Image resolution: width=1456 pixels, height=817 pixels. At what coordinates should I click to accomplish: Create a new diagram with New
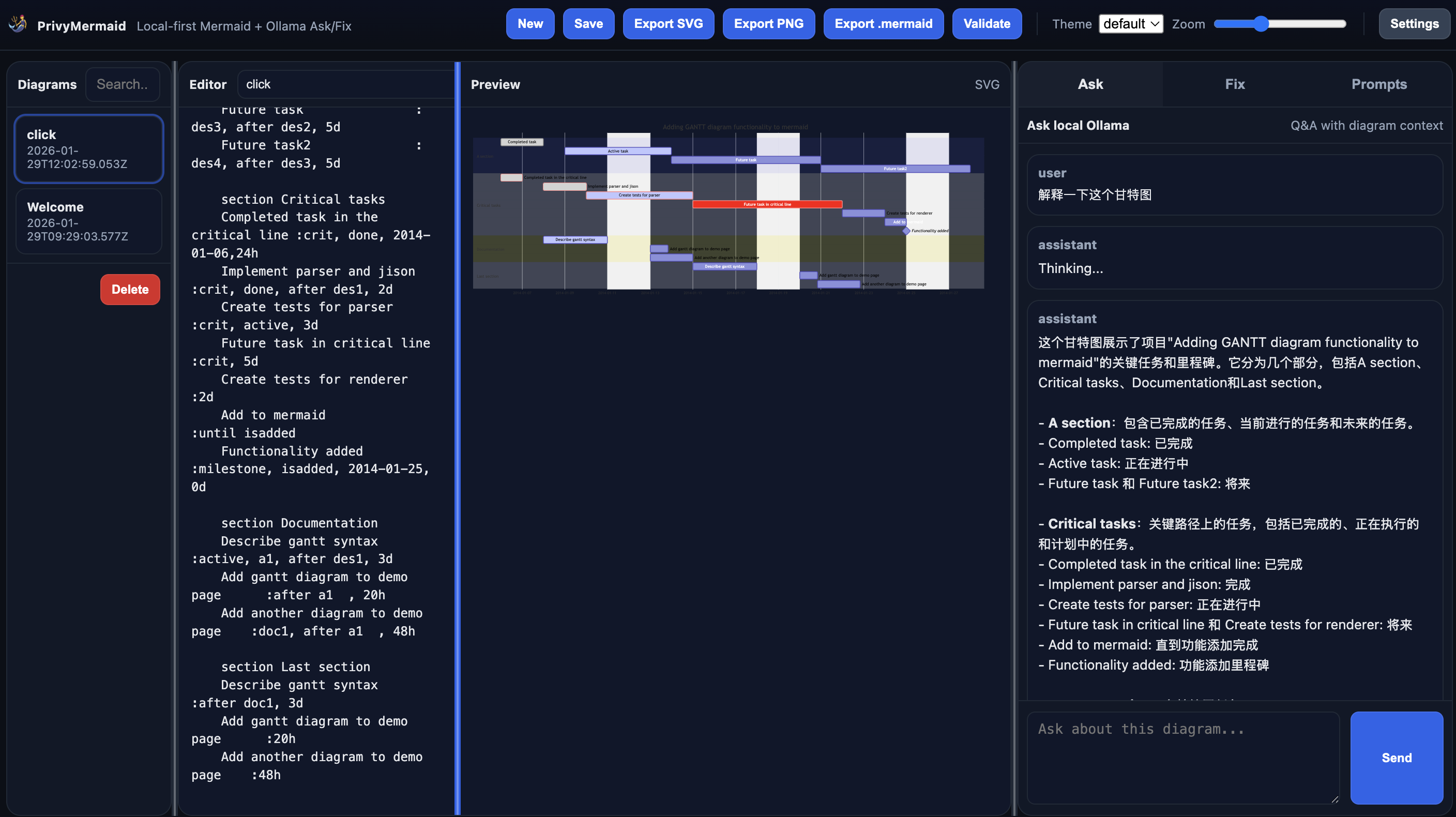[529, 24]
